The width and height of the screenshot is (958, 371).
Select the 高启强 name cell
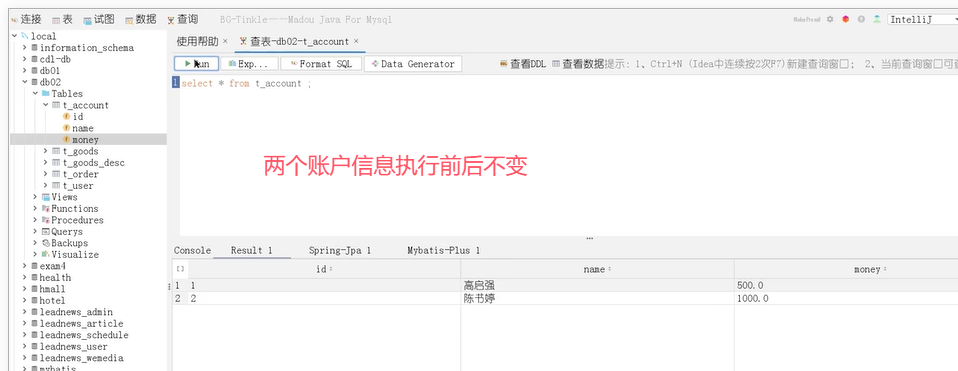[x=597, y=285]
